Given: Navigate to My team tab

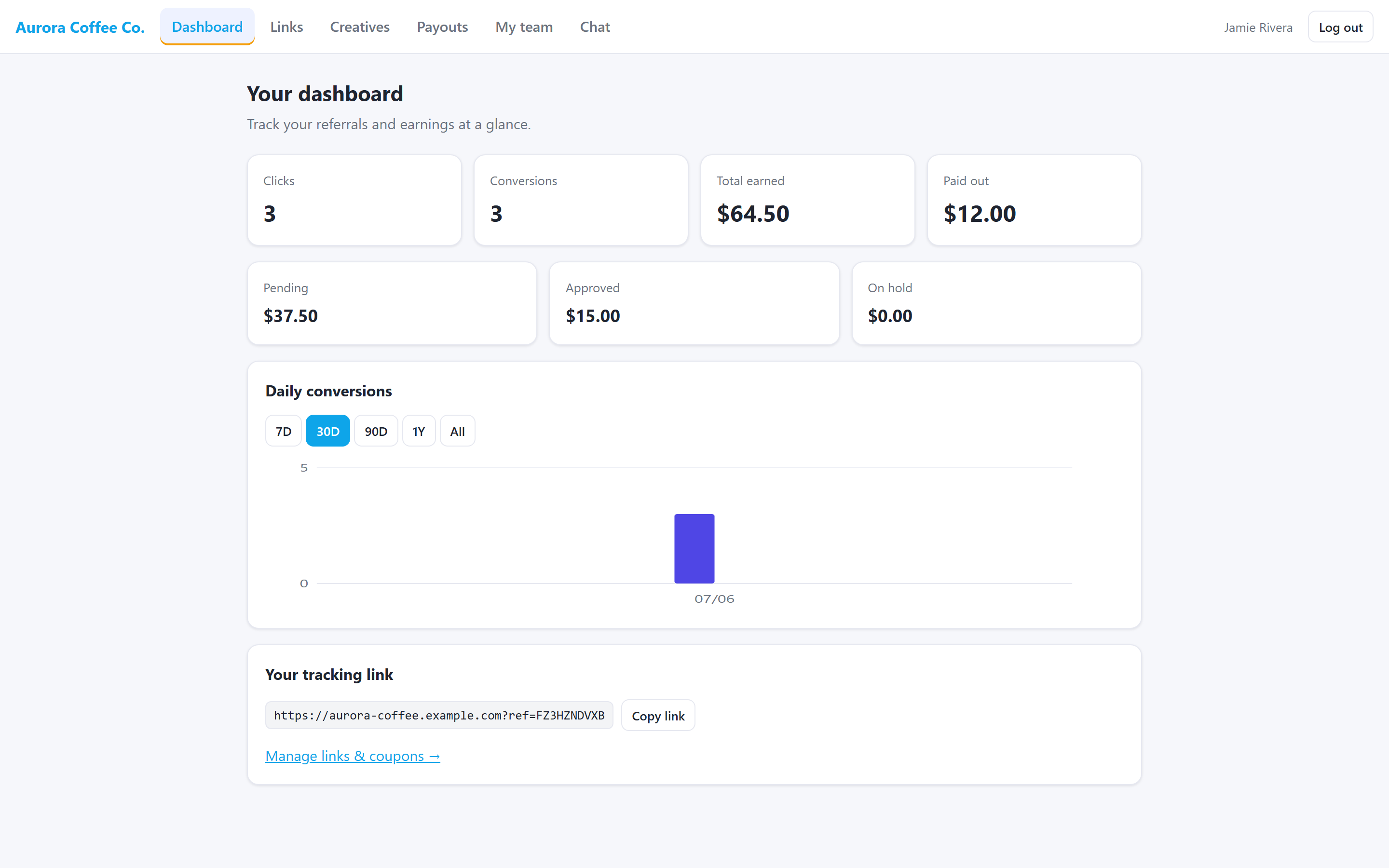Looking at the screenshot, I should (x=524, y=27).
